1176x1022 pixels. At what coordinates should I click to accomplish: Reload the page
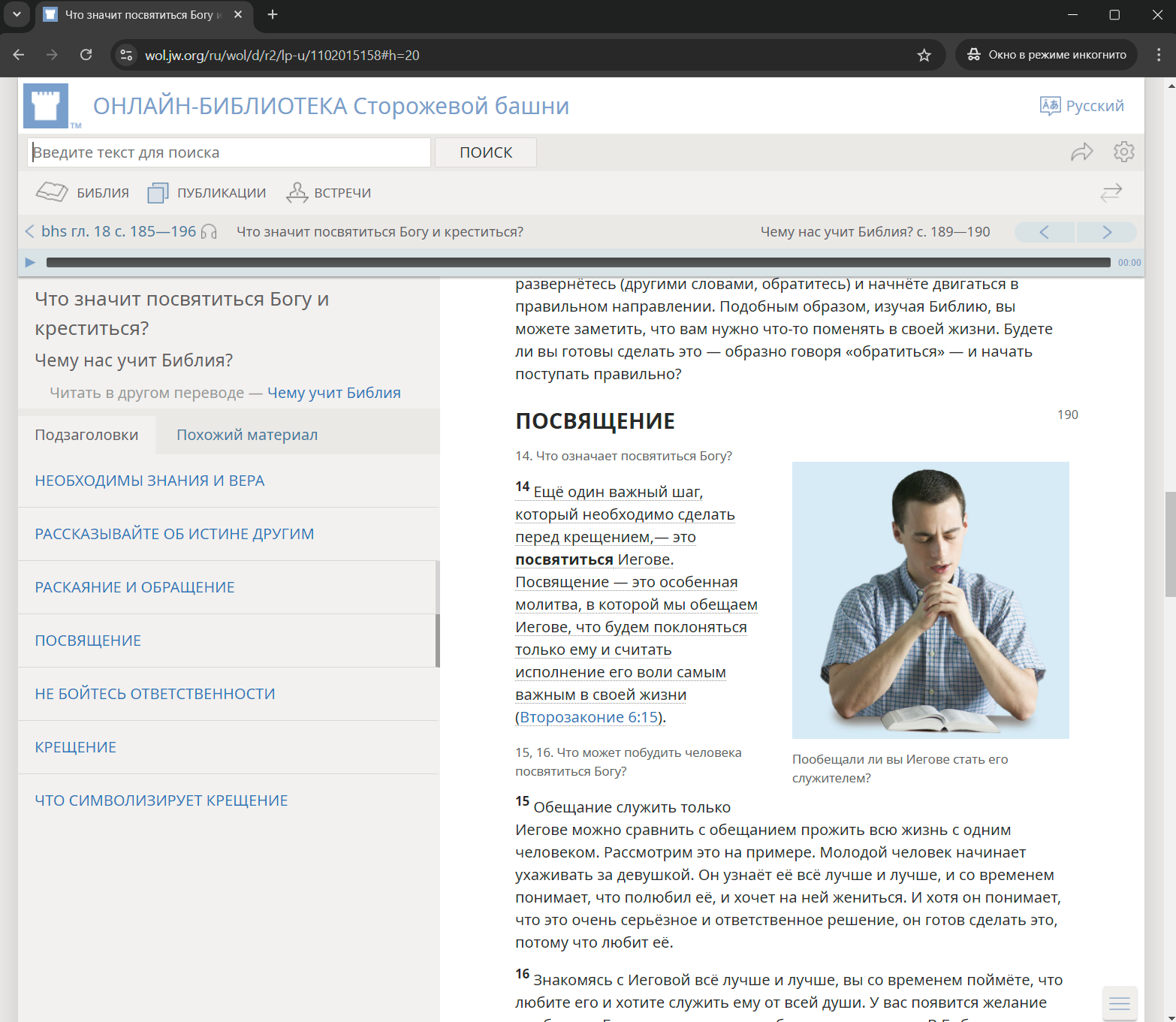(x=86, y=55)
